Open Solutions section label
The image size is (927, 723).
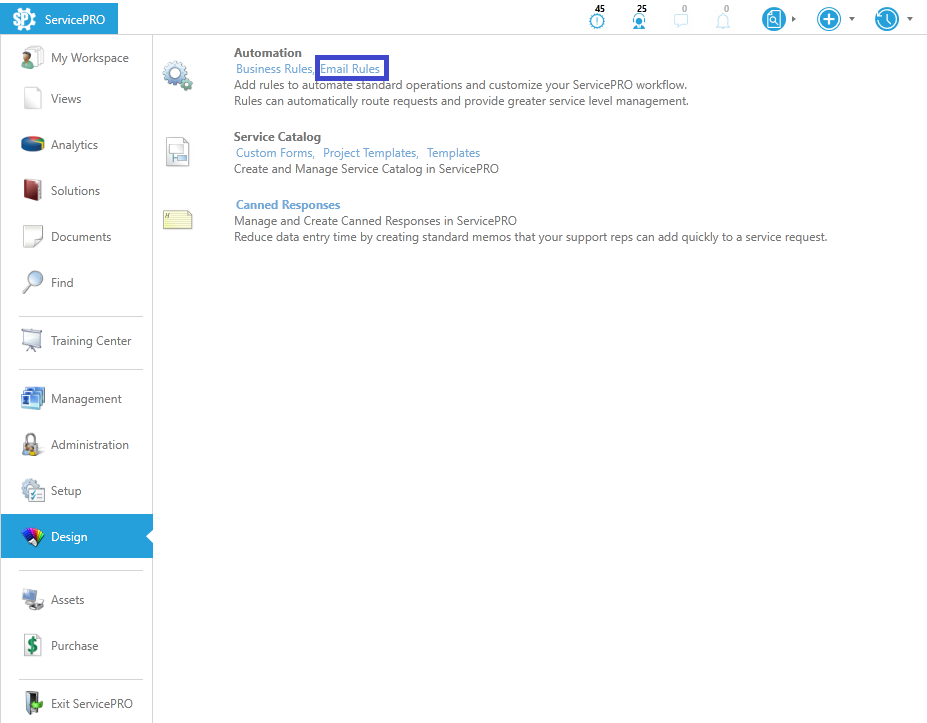pyautogui.click(x=75, y=190)
